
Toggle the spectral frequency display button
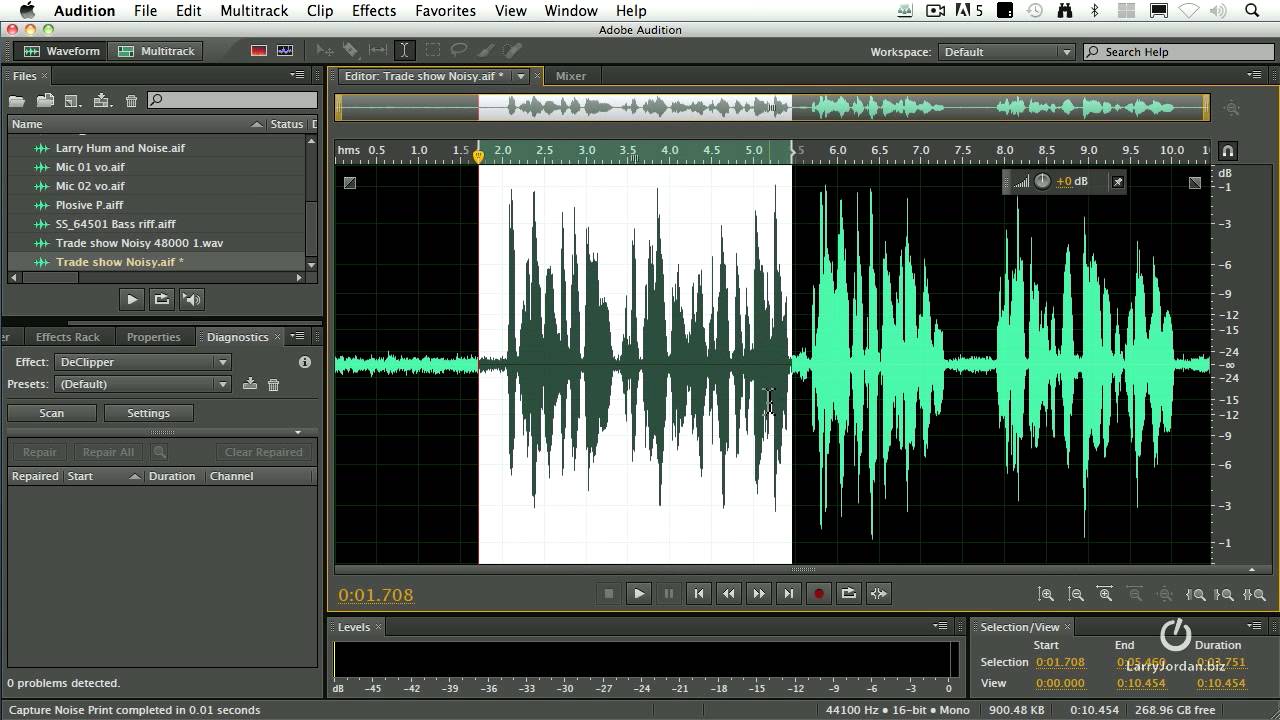tap(259, 51)
